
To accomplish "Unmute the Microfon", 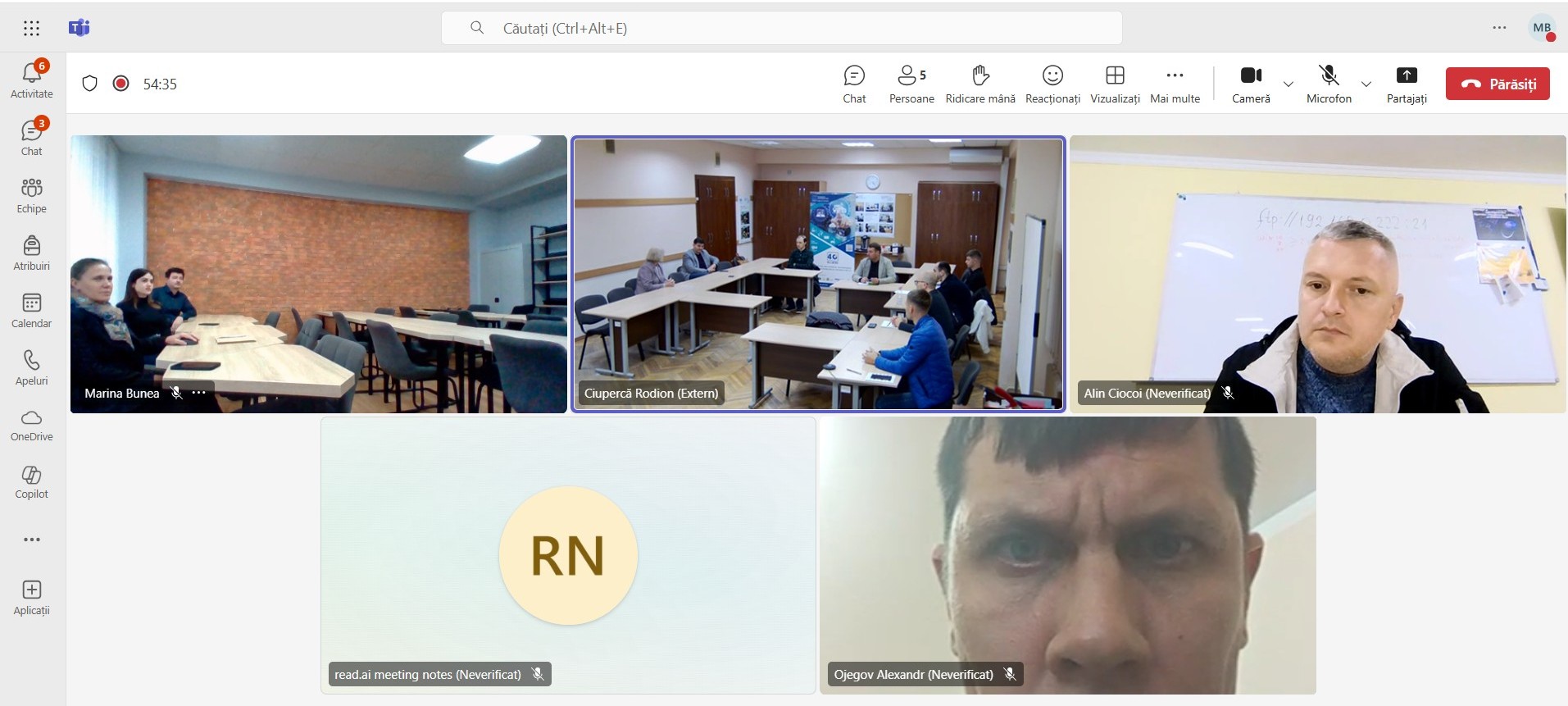I will 1329,84.
